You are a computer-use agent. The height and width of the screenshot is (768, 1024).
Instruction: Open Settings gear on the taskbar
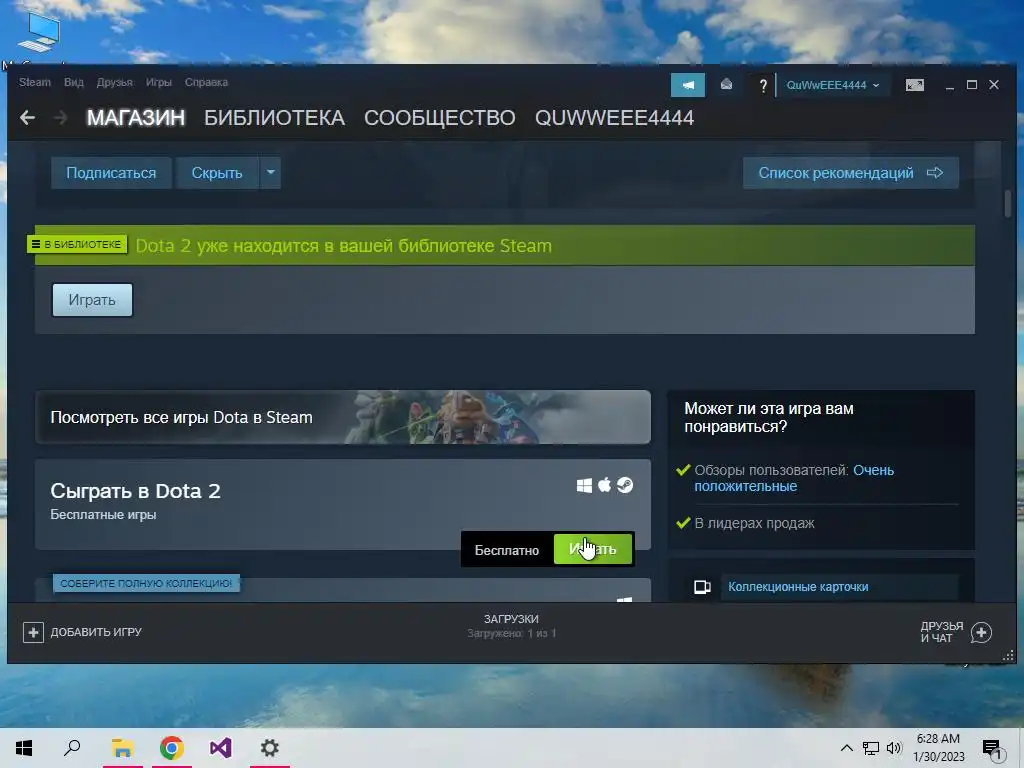coord(270,748)
